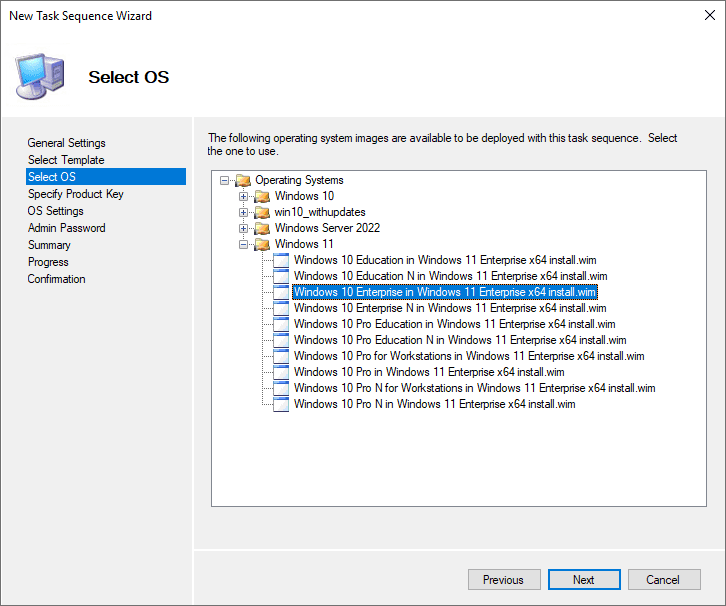The image size is (726, 606).
Task: Go to Confirmation wizard step
Action: [x=56, y=279]
